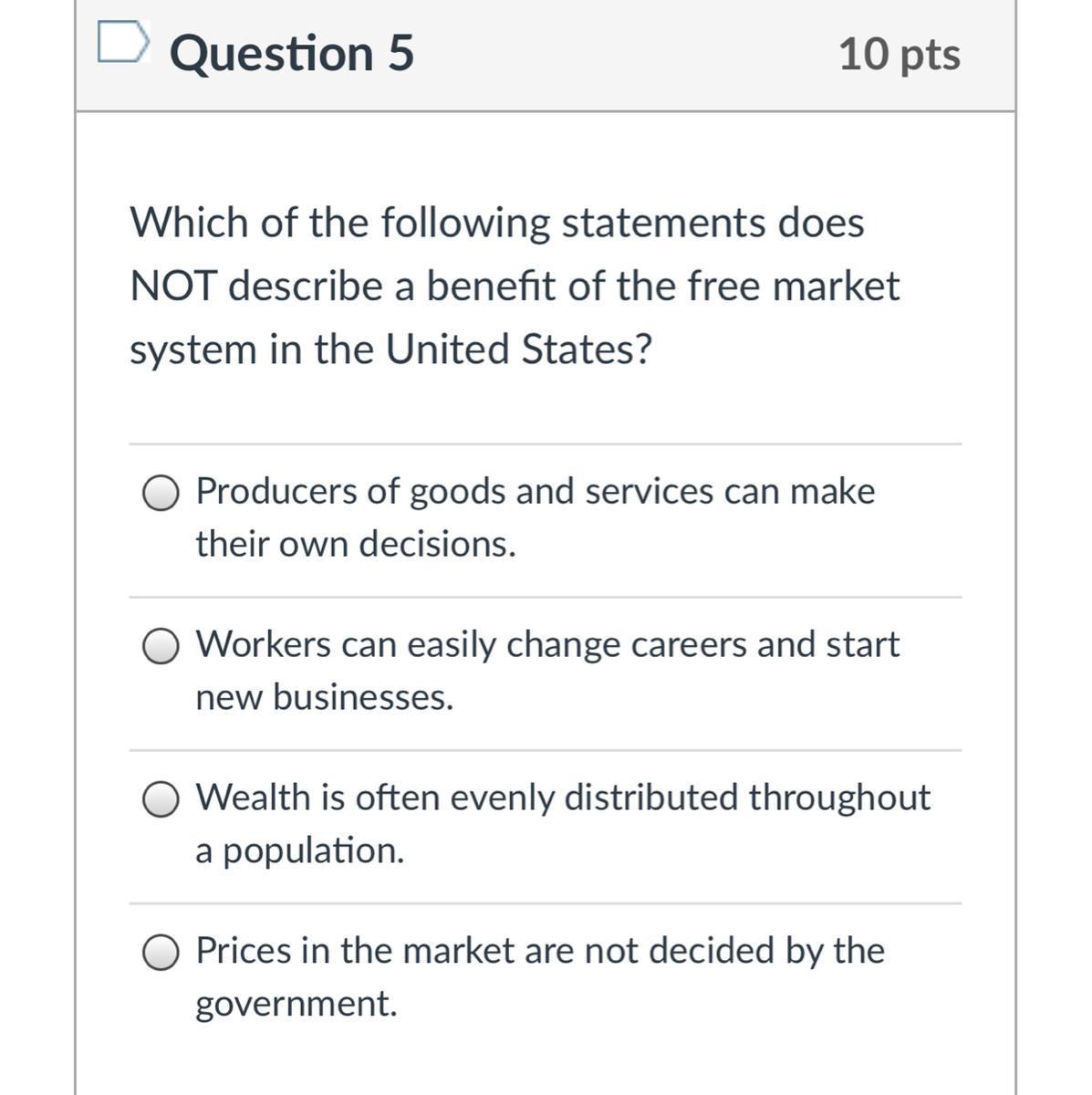The width and height of the screenshot is (1092, 1095).
Task: Flag Question 5 using the flag icon
Action: (122, 43)
